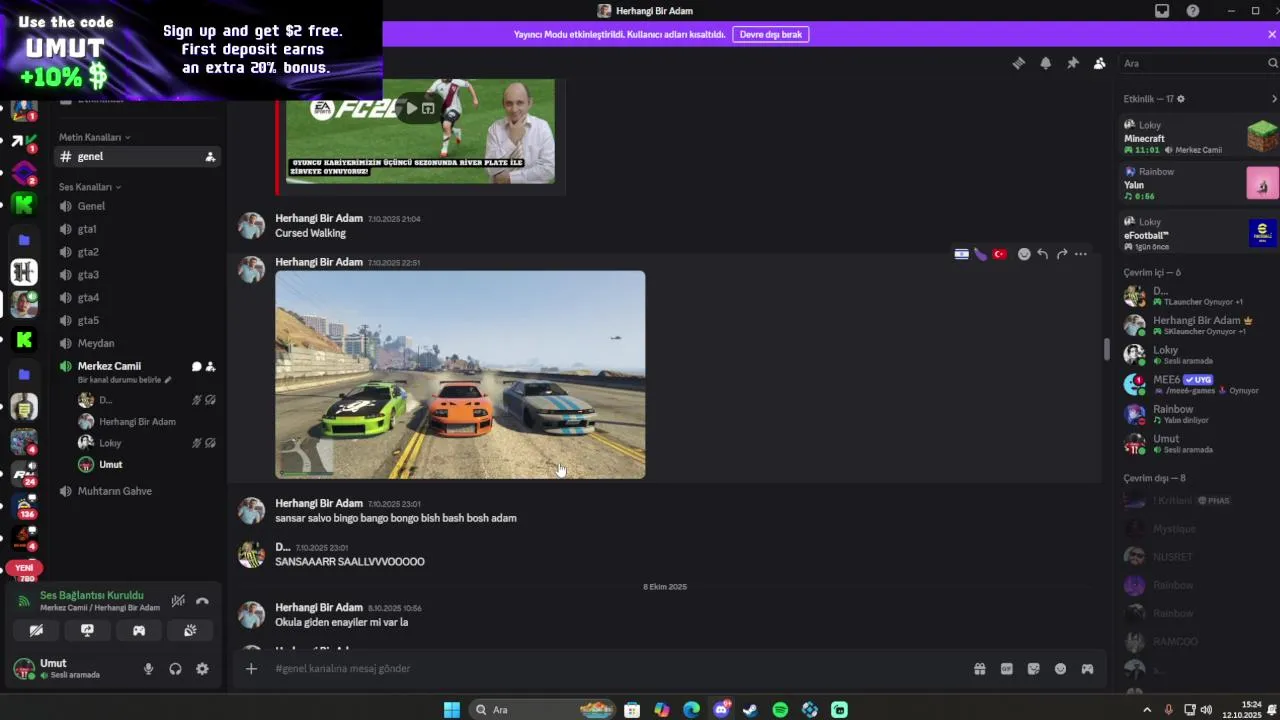Open user settings gear
The image size is (1280, 720).
click(x=202, y=669)
